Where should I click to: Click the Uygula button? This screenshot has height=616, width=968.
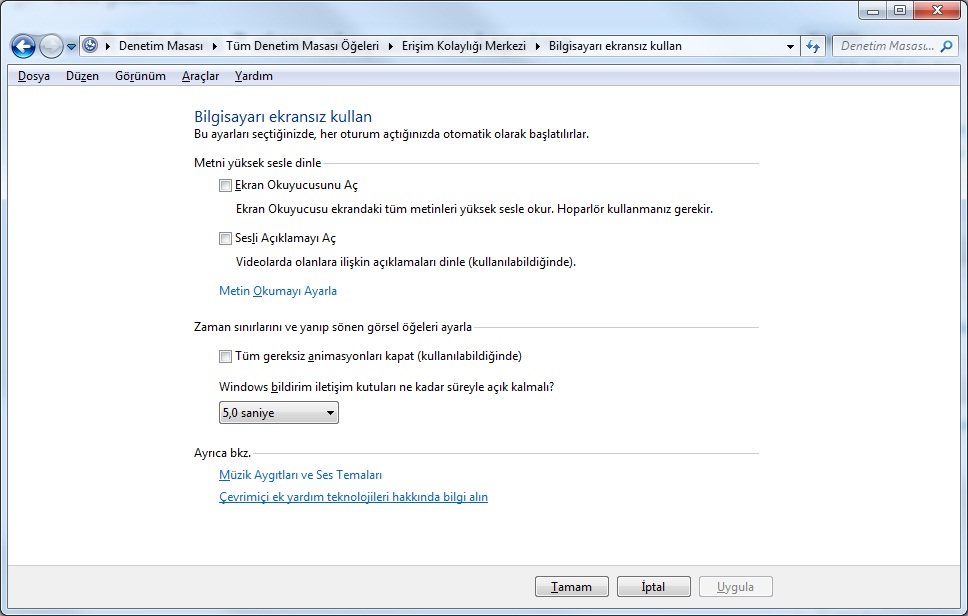coord(735,587)
